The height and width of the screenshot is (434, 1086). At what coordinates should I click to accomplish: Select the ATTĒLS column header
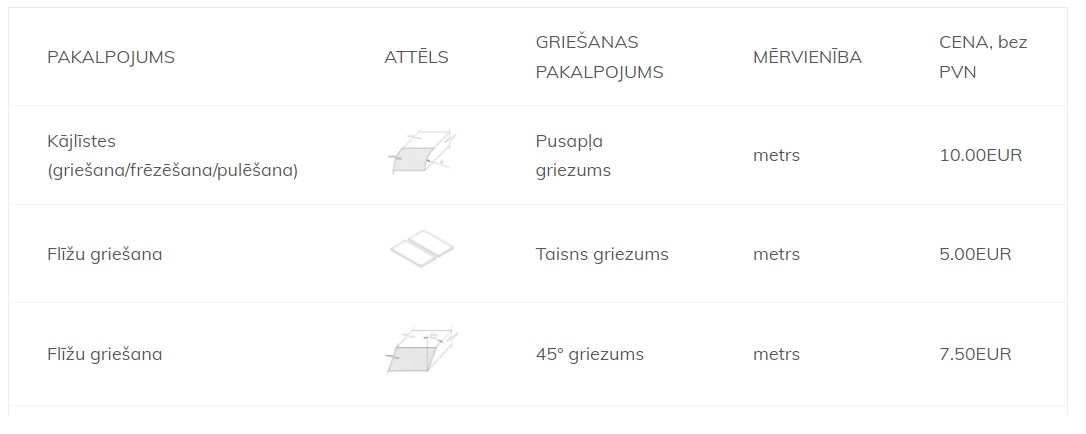416,57
